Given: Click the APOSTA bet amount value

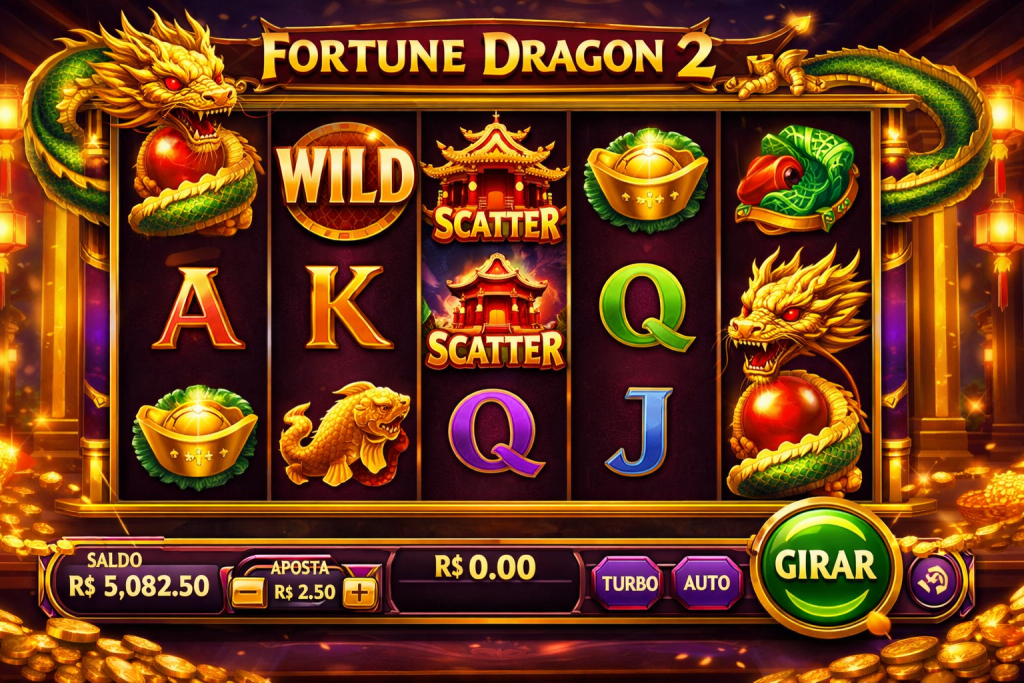Looking at the screenshot, I should 304,592.
